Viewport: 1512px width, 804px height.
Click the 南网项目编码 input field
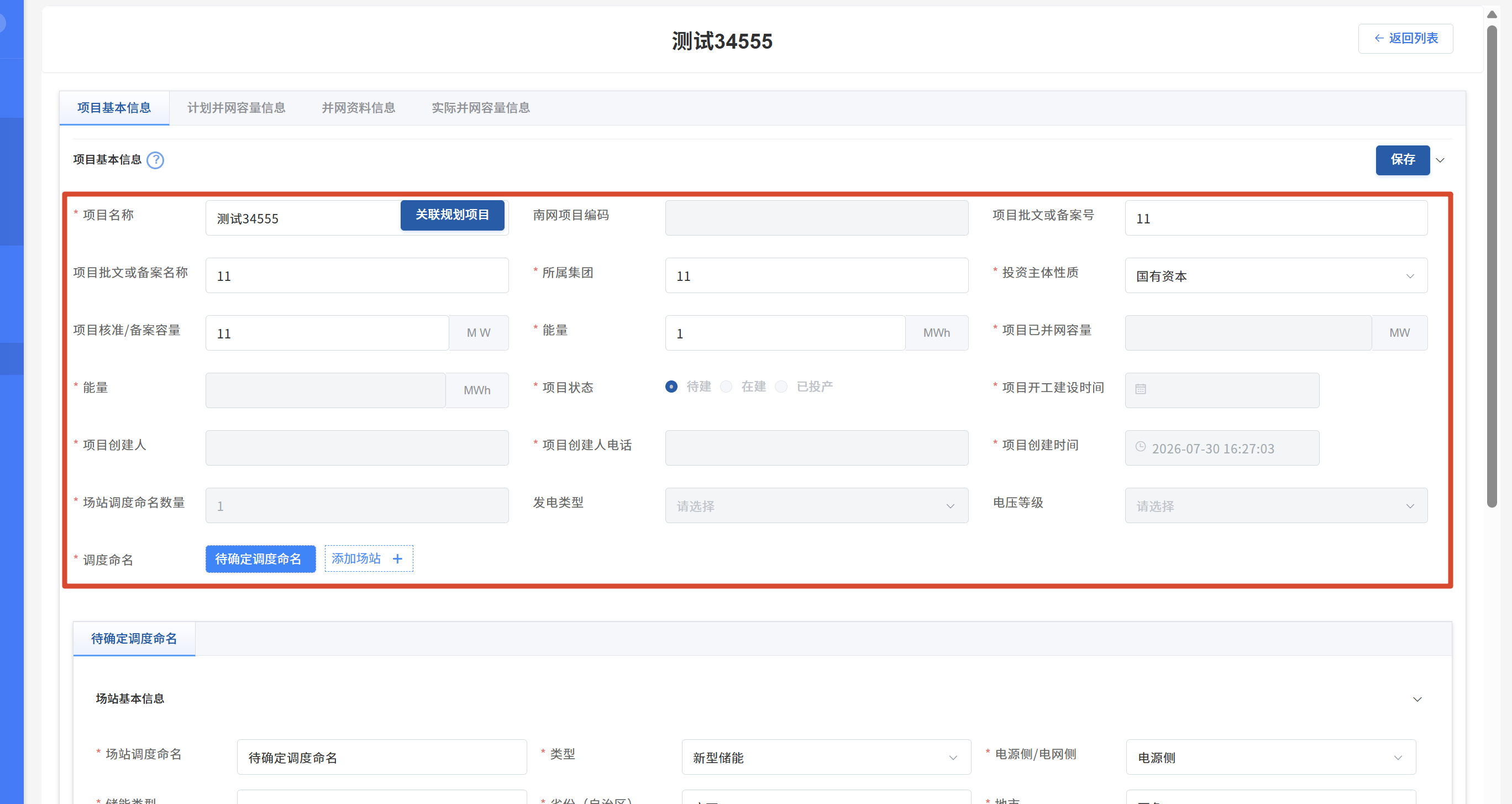[x=816, y=218]
